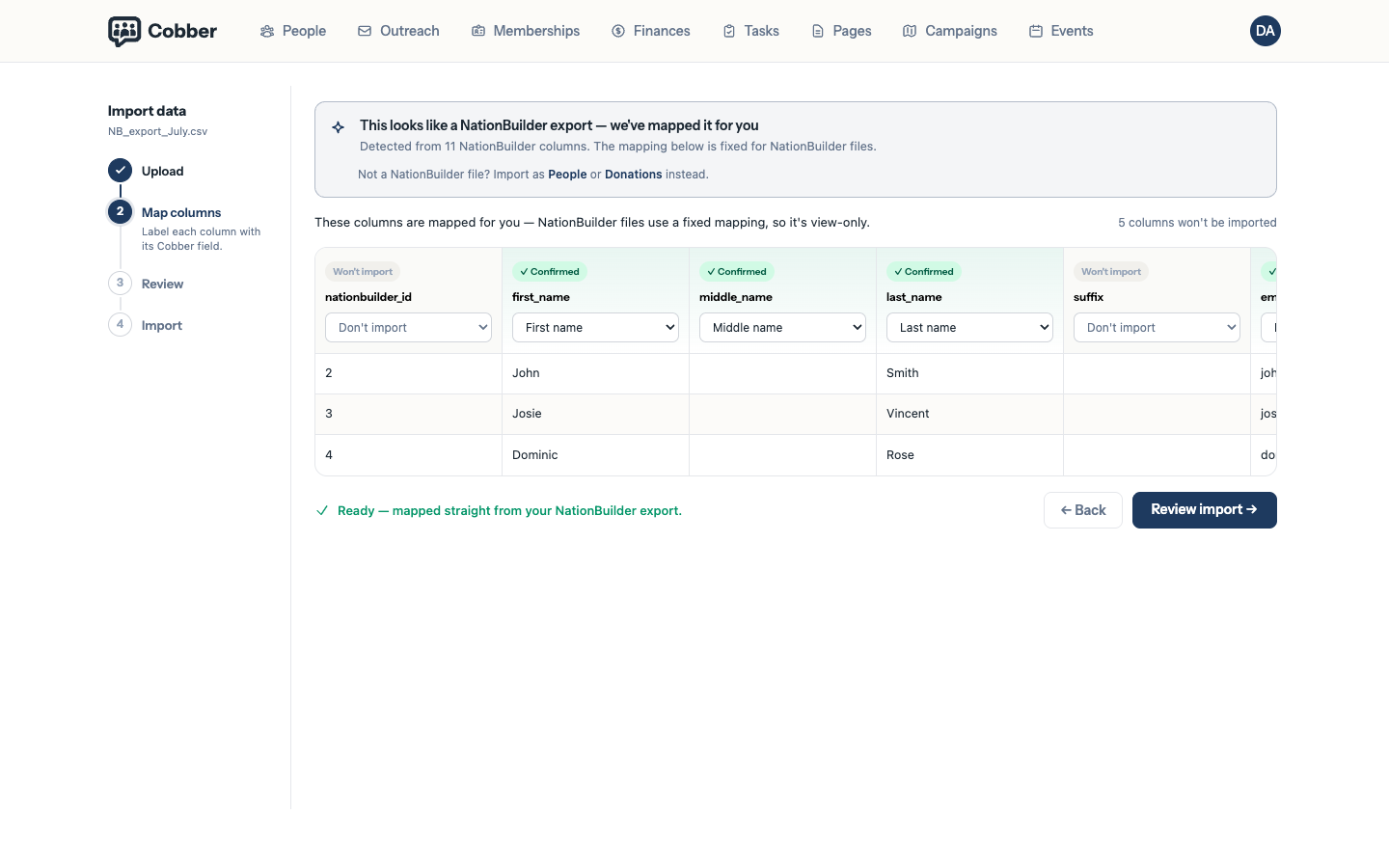This screenshot has height=868, width=1389.
Task: Select the Import step label
Action: 162,325
